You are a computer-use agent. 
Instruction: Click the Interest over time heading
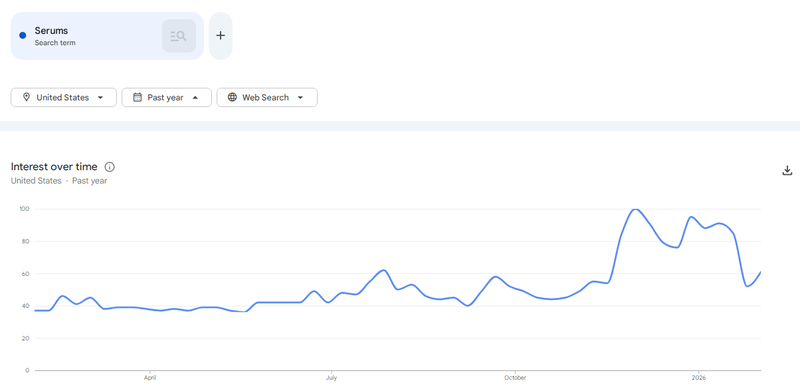click(x=54, y=167)
